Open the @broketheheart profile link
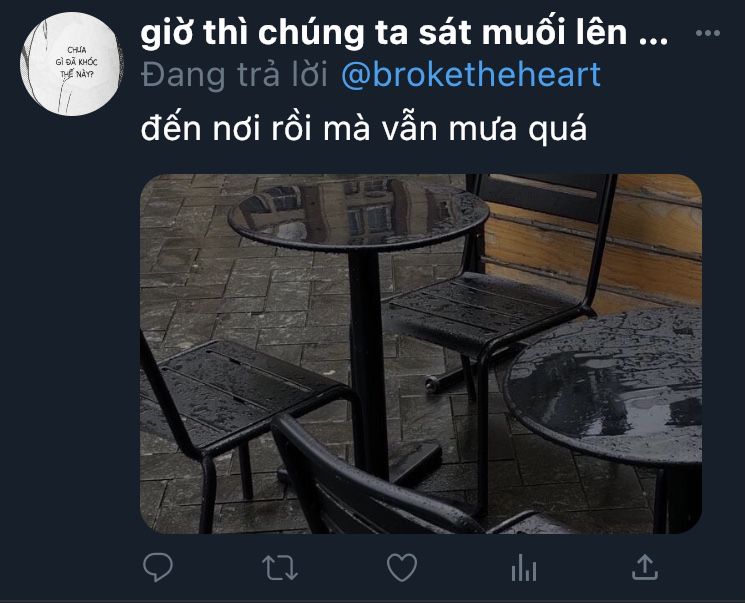This screenshot has width=745, height=603. coord(471,75)
